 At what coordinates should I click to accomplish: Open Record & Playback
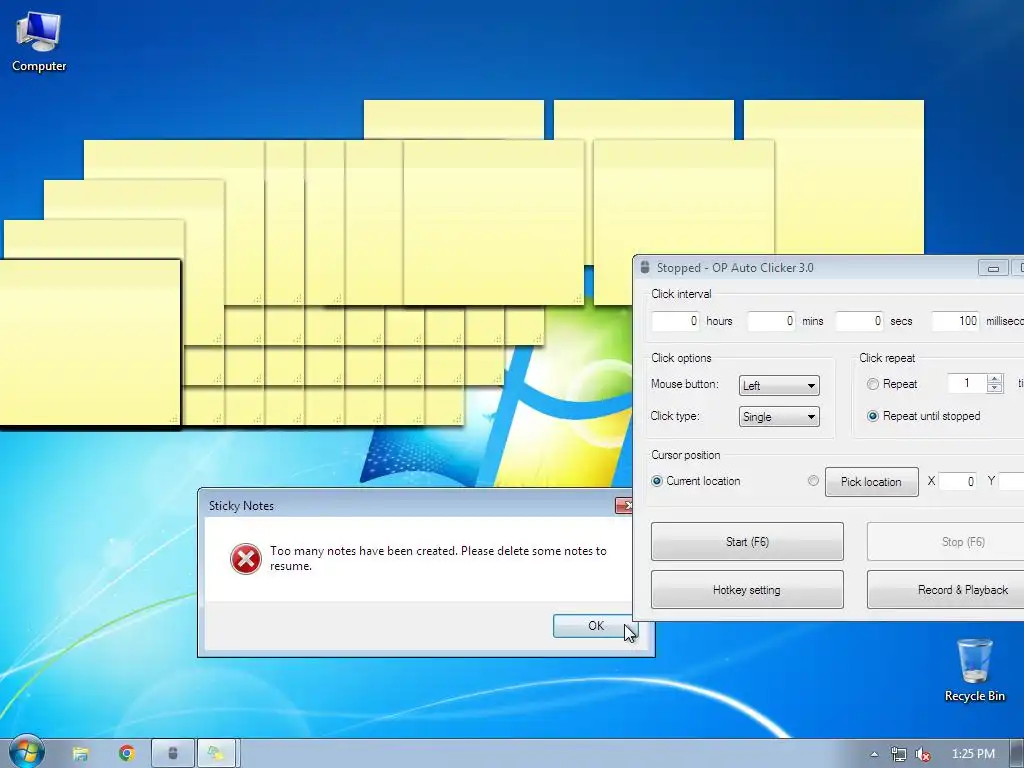[946, 590]
